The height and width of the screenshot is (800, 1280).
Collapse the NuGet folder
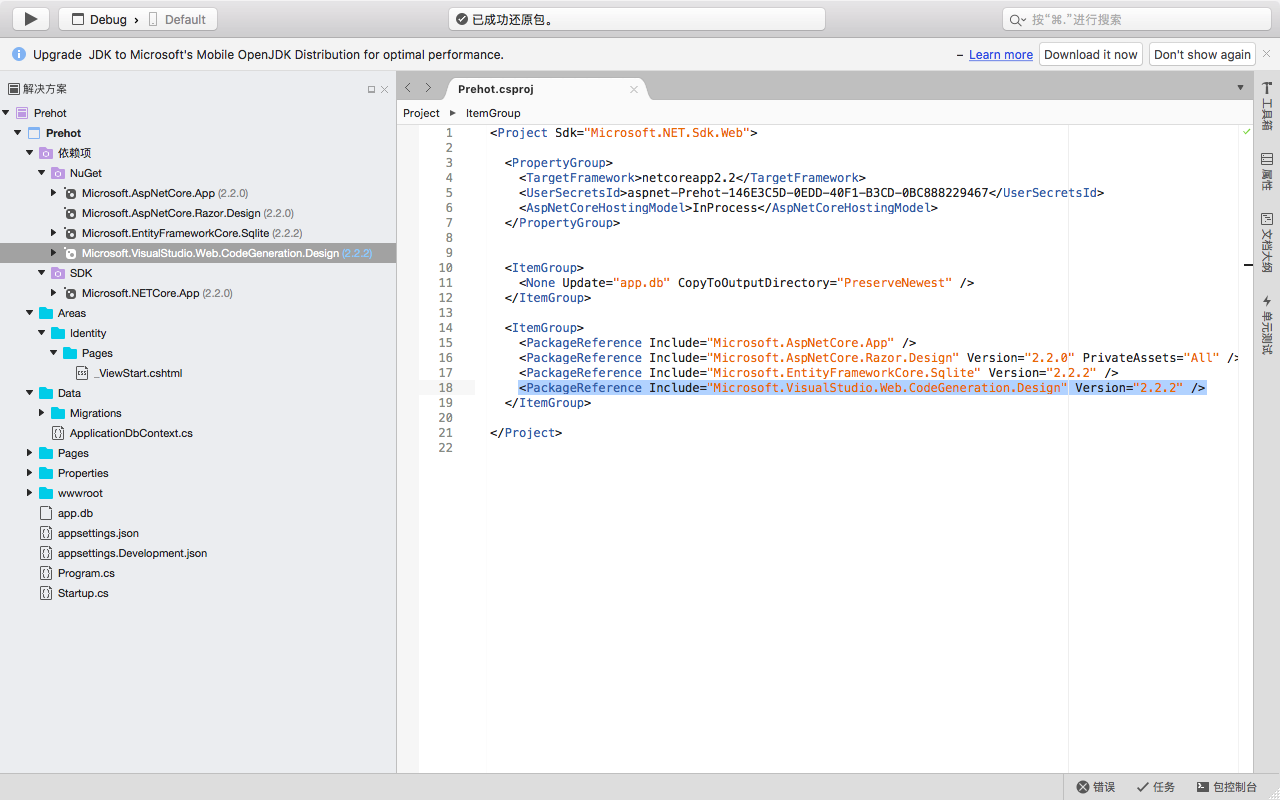coord(42,173)
